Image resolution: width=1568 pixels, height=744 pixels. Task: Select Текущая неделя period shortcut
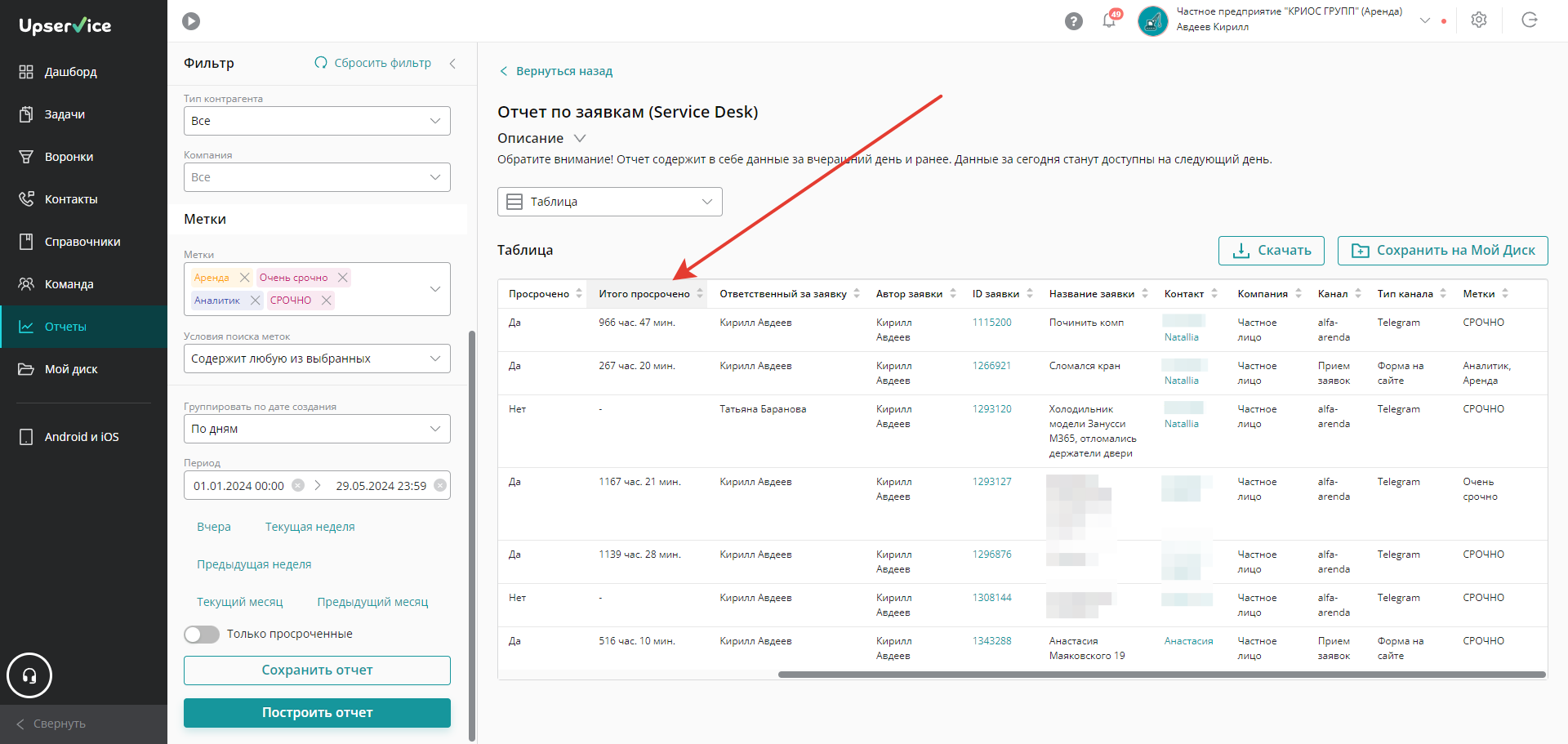(310, 527)
